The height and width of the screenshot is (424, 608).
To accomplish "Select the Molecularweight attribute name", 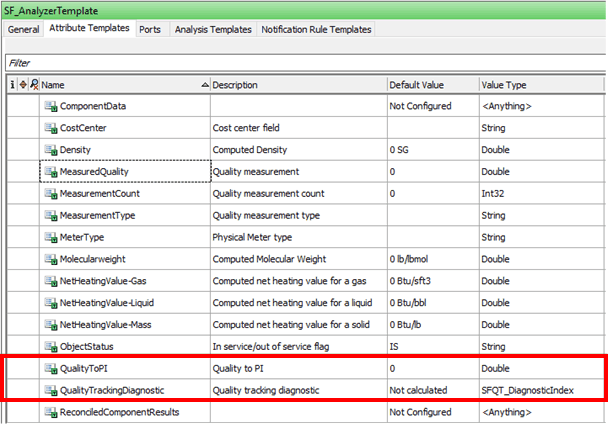I will (93, 259).
